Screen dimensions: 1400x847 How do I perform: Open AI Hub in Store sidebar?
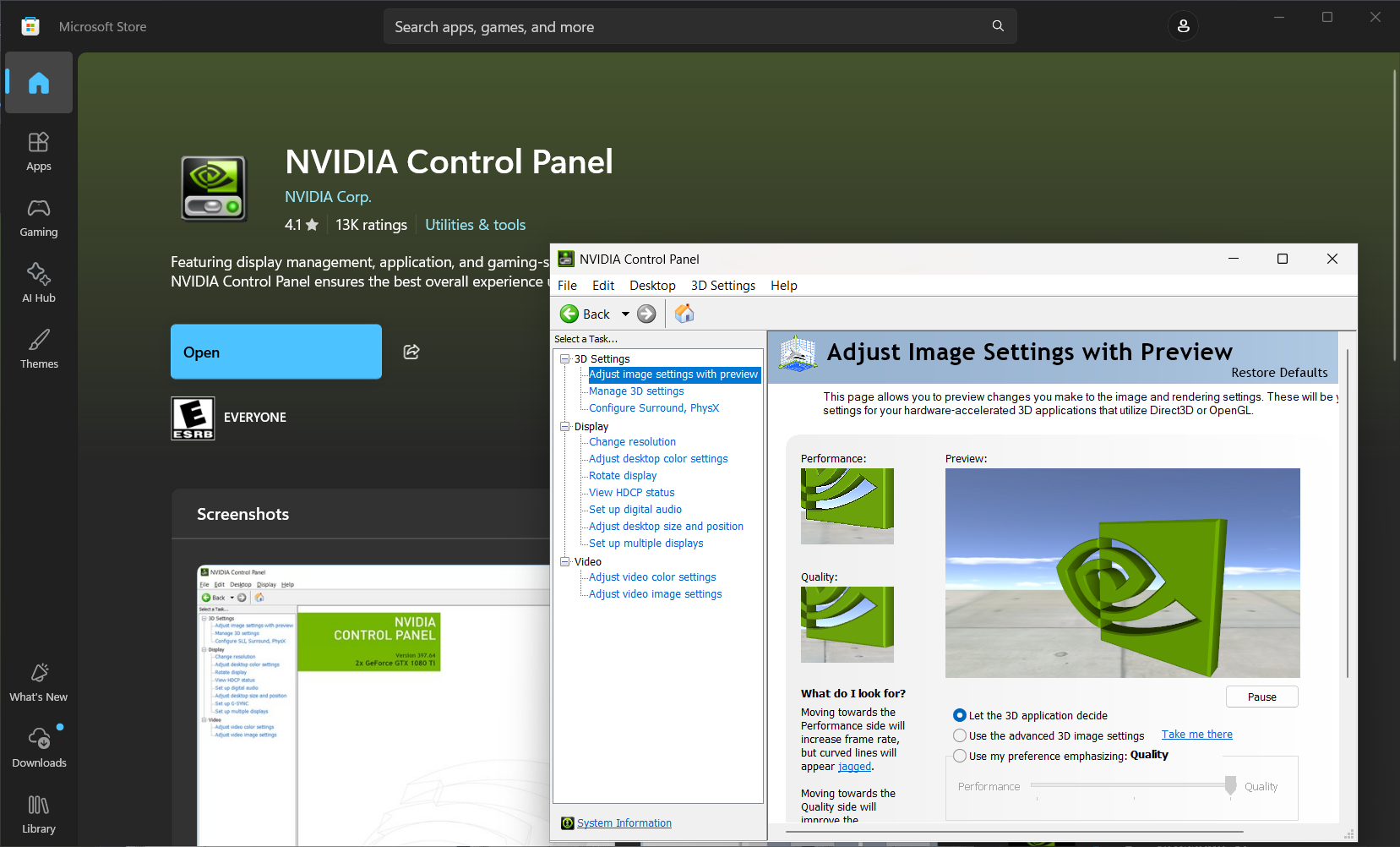pyautogui.click(x=39, y=284)
